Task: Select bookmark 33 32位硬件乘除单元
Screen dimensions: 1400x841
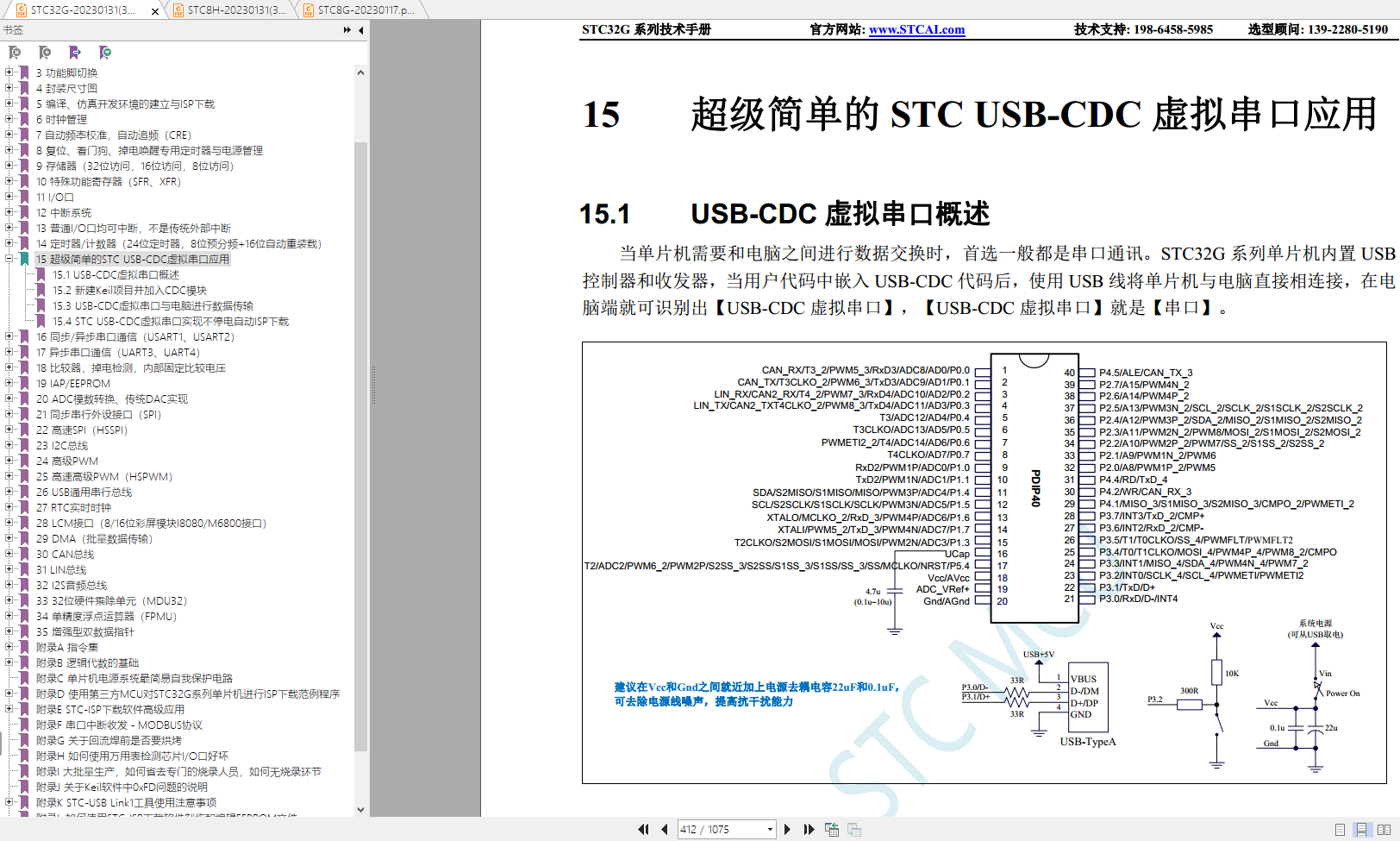Action: pyautogui.click(x=111, y=600)
